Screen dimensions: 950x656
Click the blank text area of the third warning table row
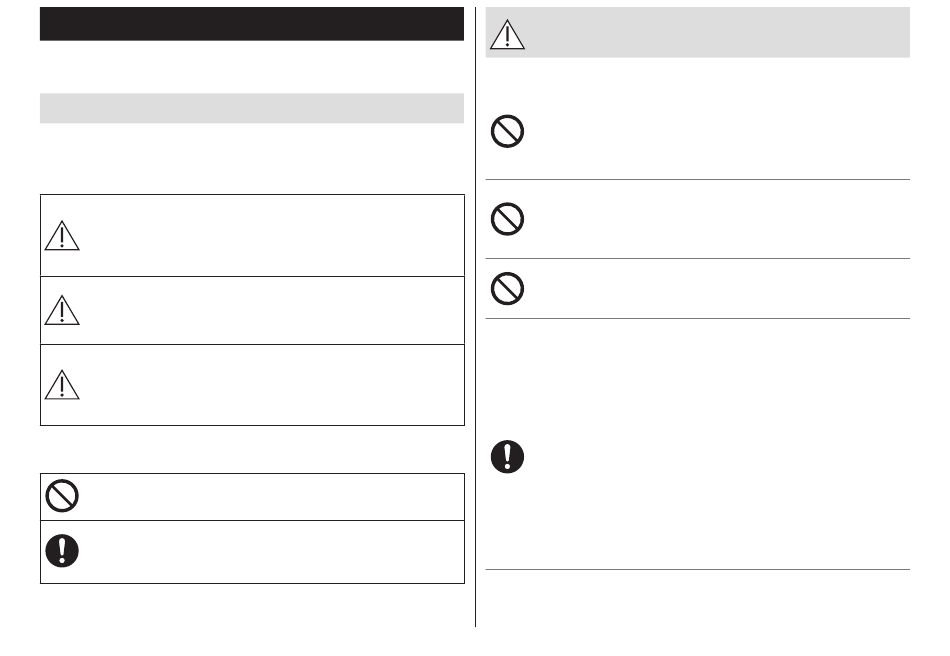(273, 385)
